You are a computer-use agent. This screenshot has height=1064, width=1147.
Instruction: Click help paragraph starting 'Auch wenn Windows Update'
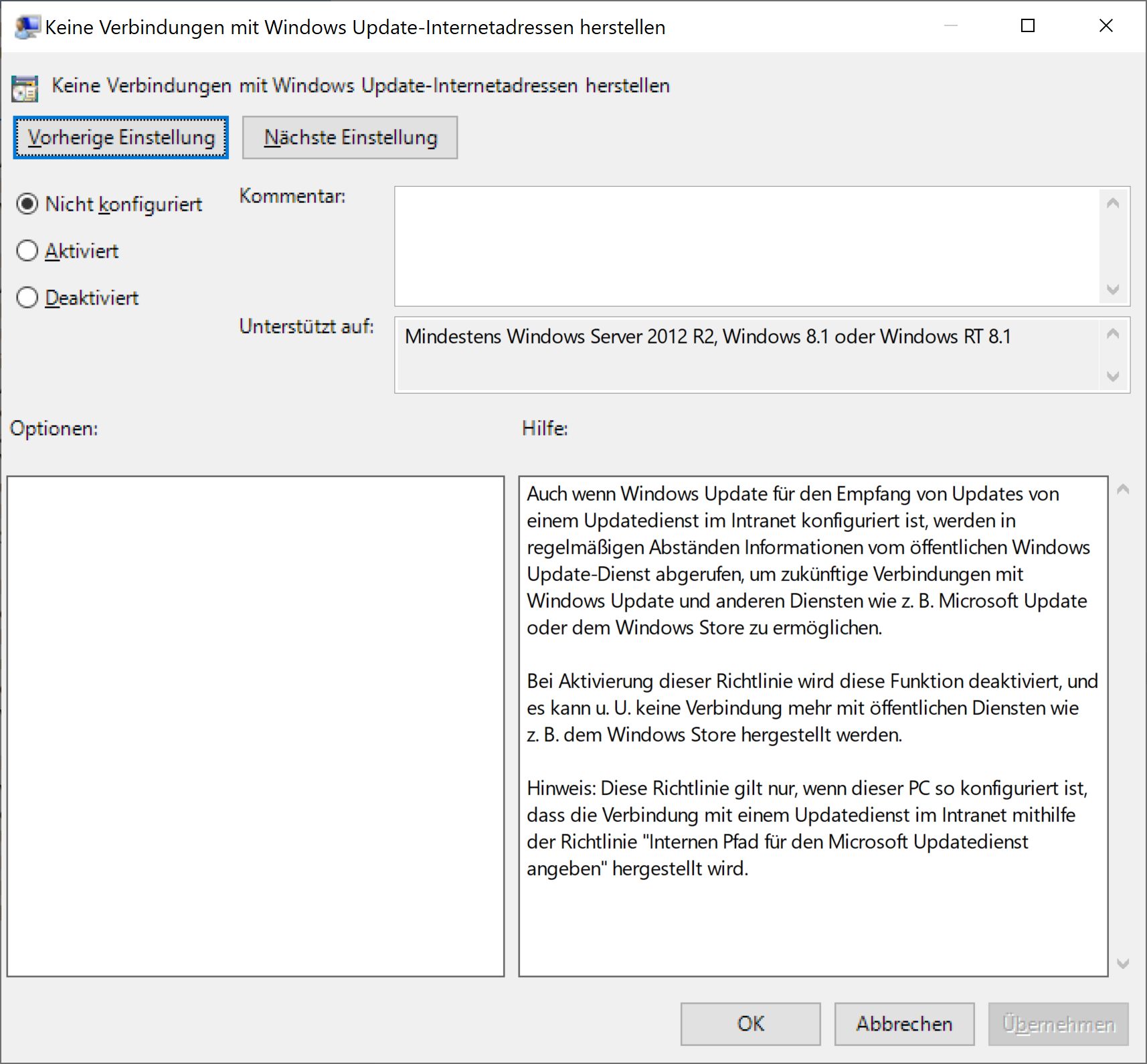click(808, 561)
